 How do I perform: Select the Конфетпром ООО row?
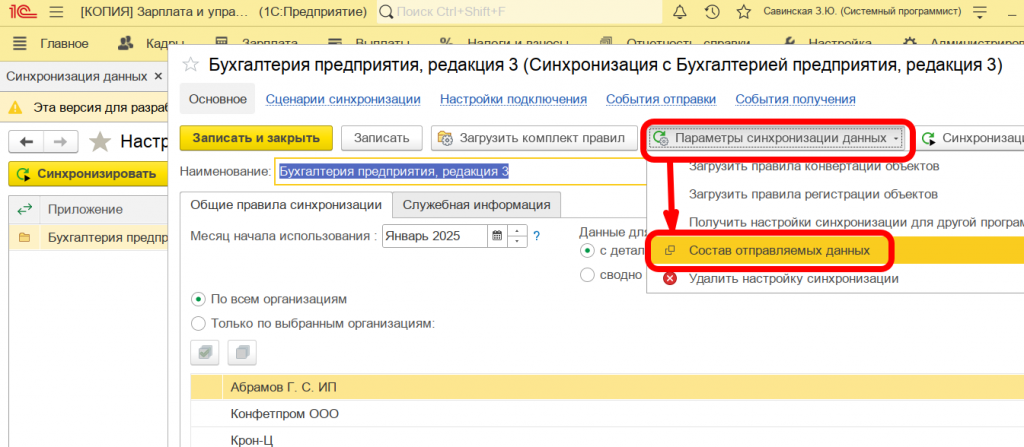tap(607, 414)
